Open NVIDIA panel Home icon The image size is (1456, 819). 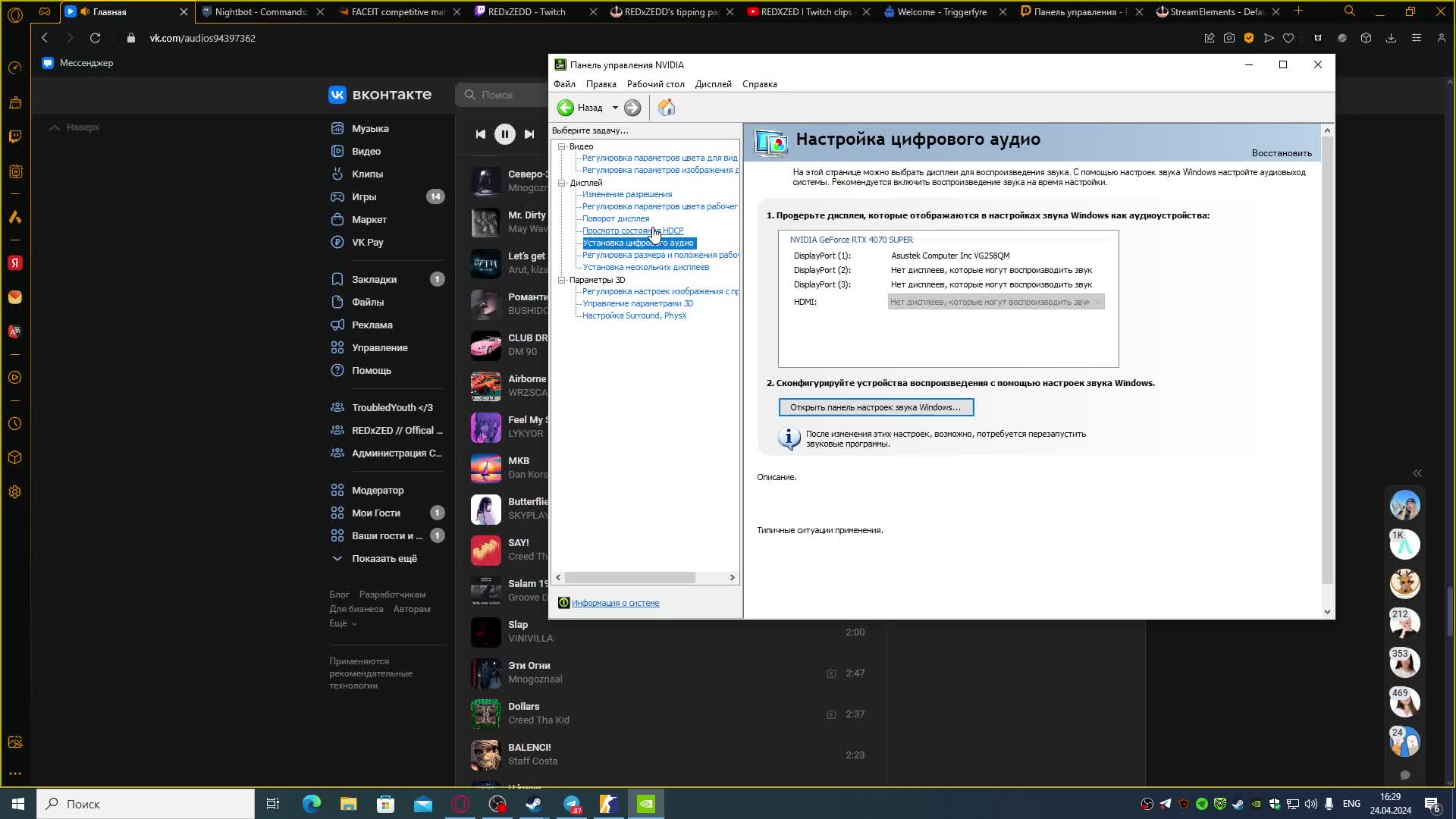coord(667,108)
